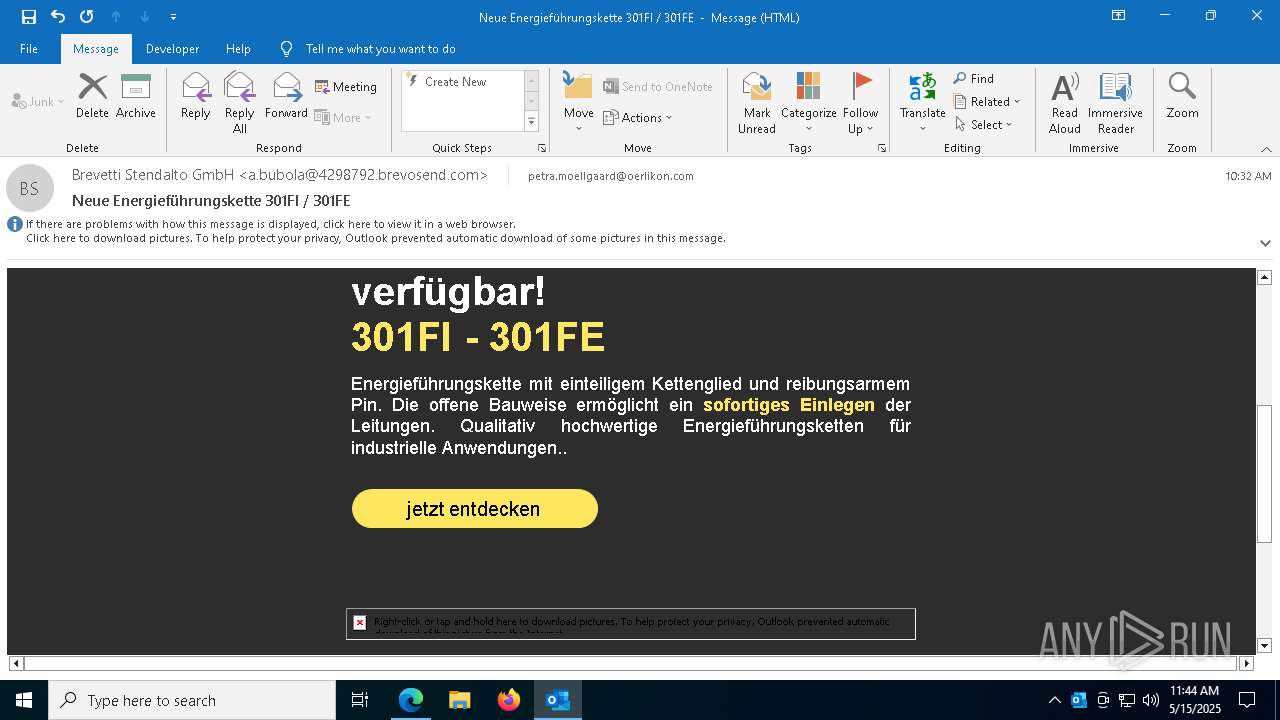
Task: Click the blocked picture placeholder
Action: click(x=631, y=623)
